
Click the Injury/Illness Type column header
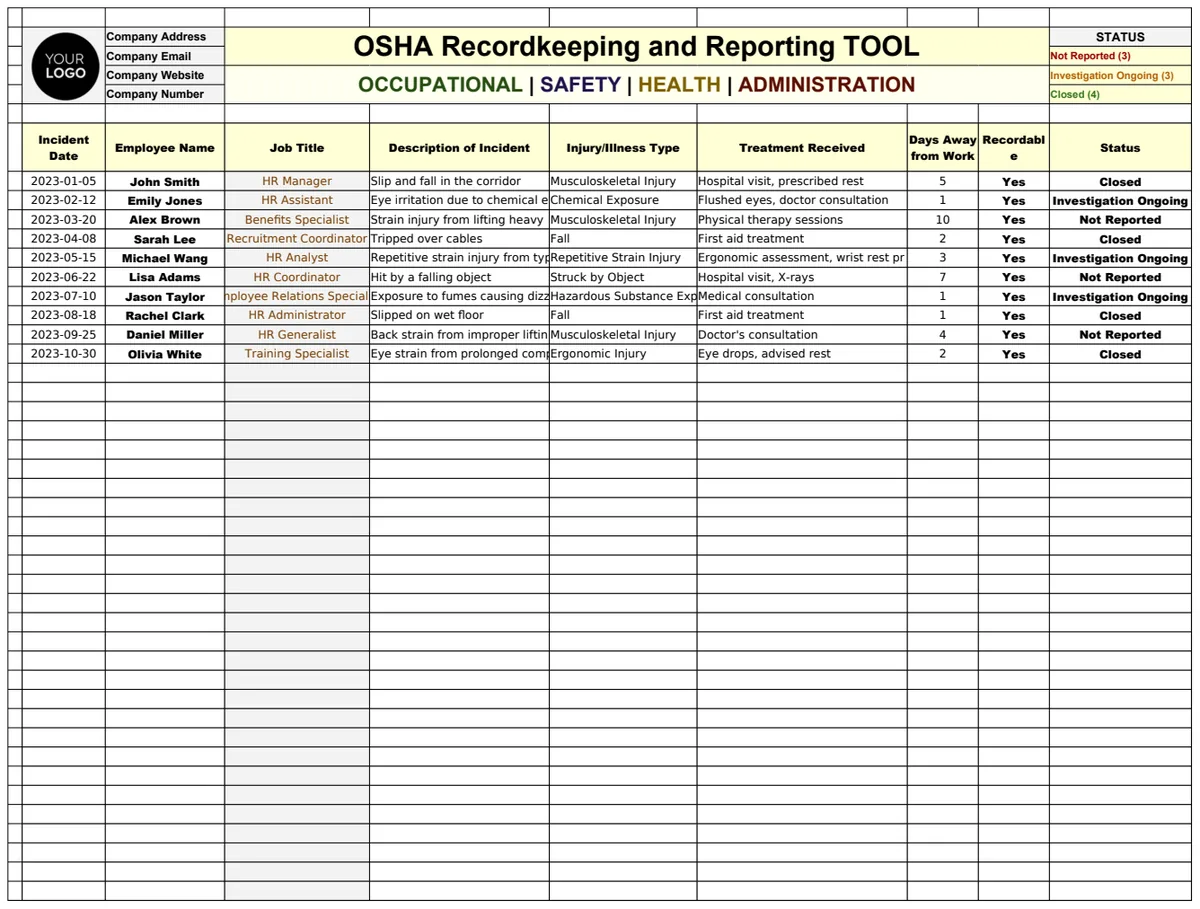coord(623,148)
